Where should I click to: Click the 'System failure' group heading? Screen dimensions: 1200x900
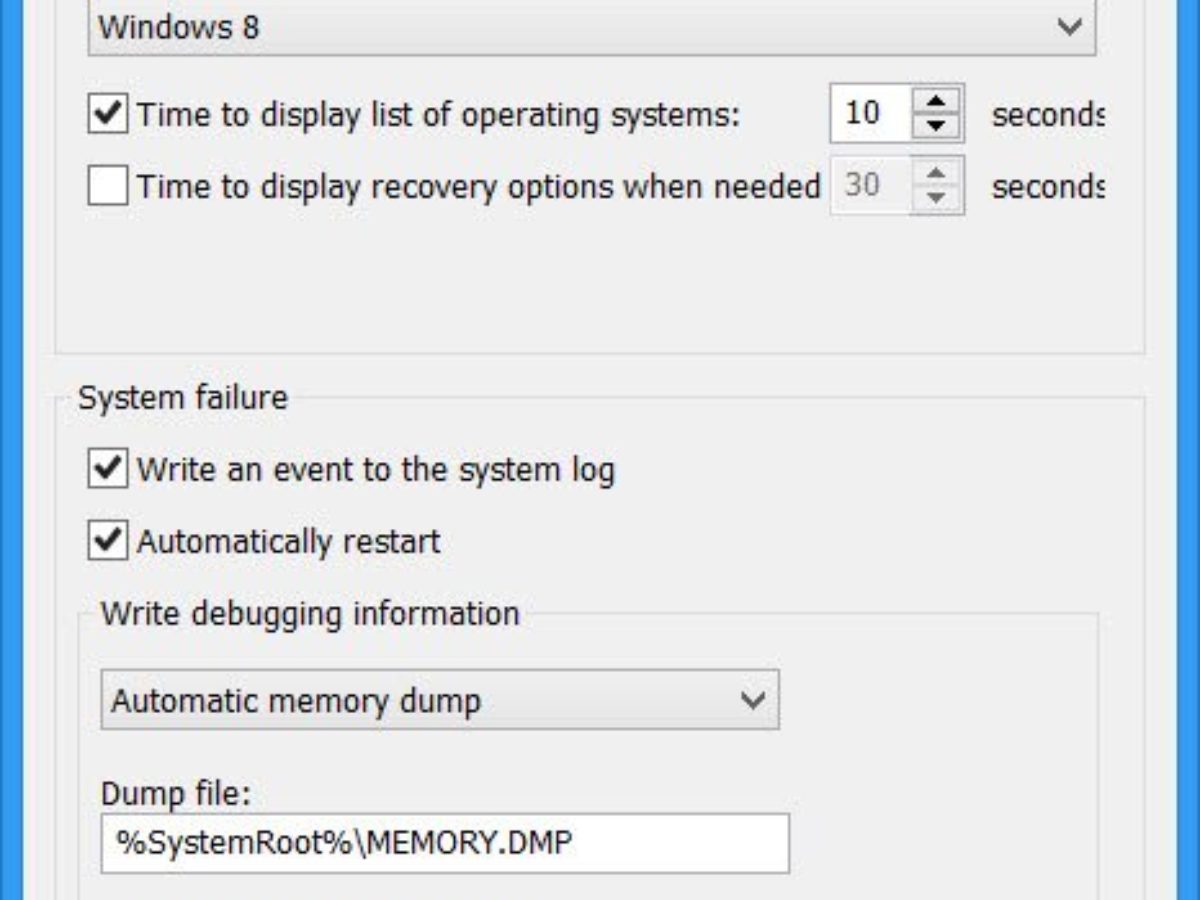coord(182,398)
